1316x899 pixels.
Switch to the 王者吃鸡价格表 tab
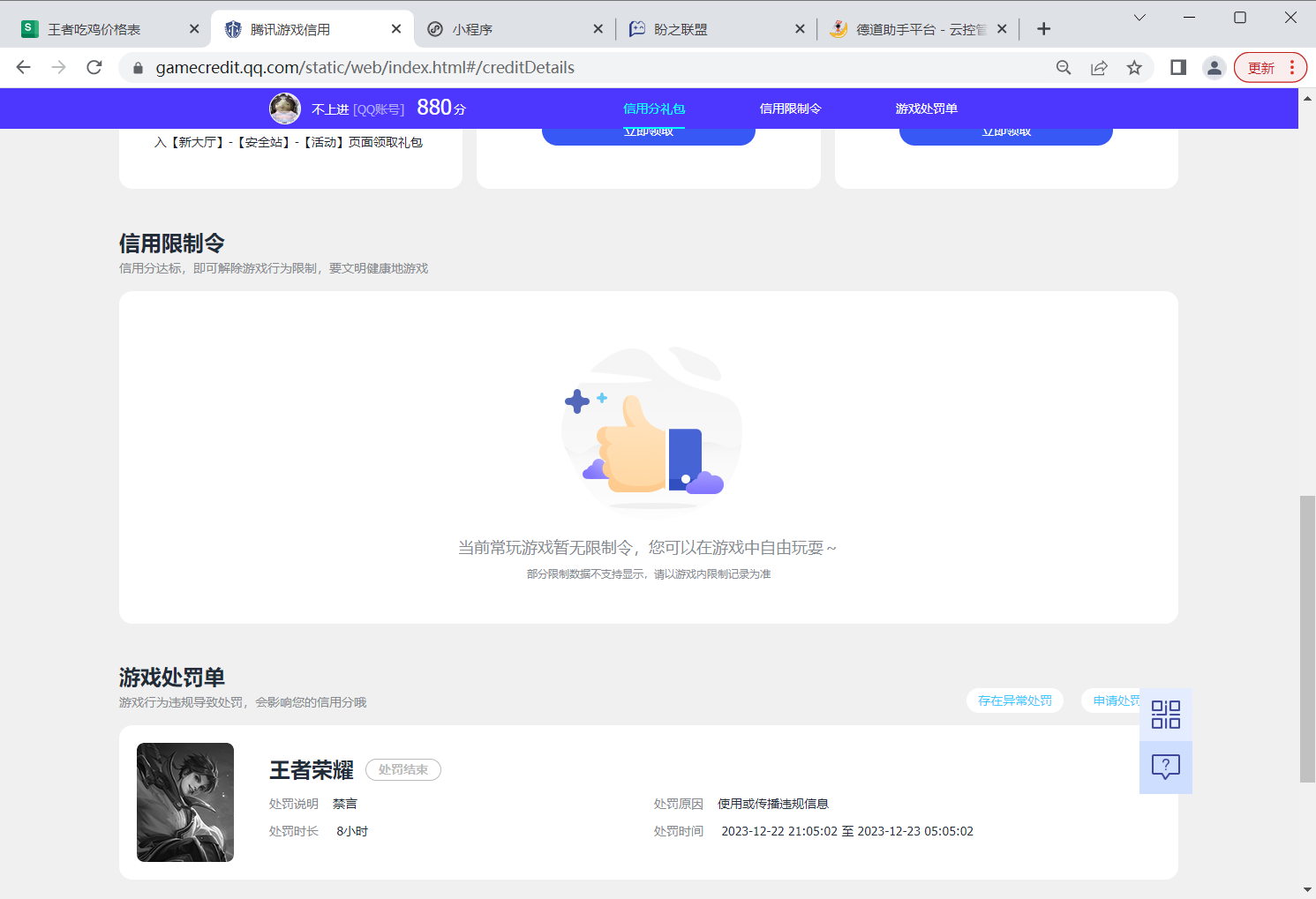click(94, 29)
